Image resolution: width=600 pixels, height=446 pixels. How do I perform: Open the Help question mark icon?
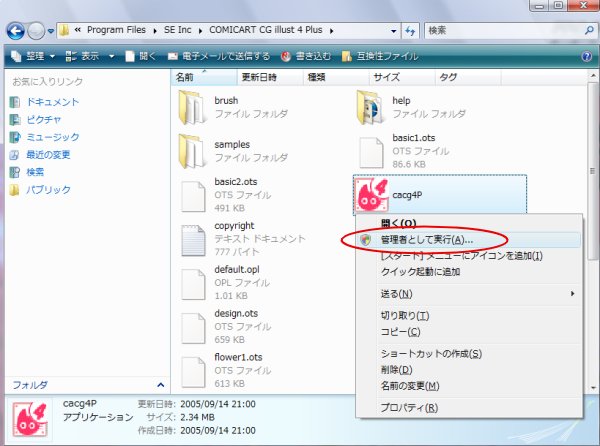(587, 57)
